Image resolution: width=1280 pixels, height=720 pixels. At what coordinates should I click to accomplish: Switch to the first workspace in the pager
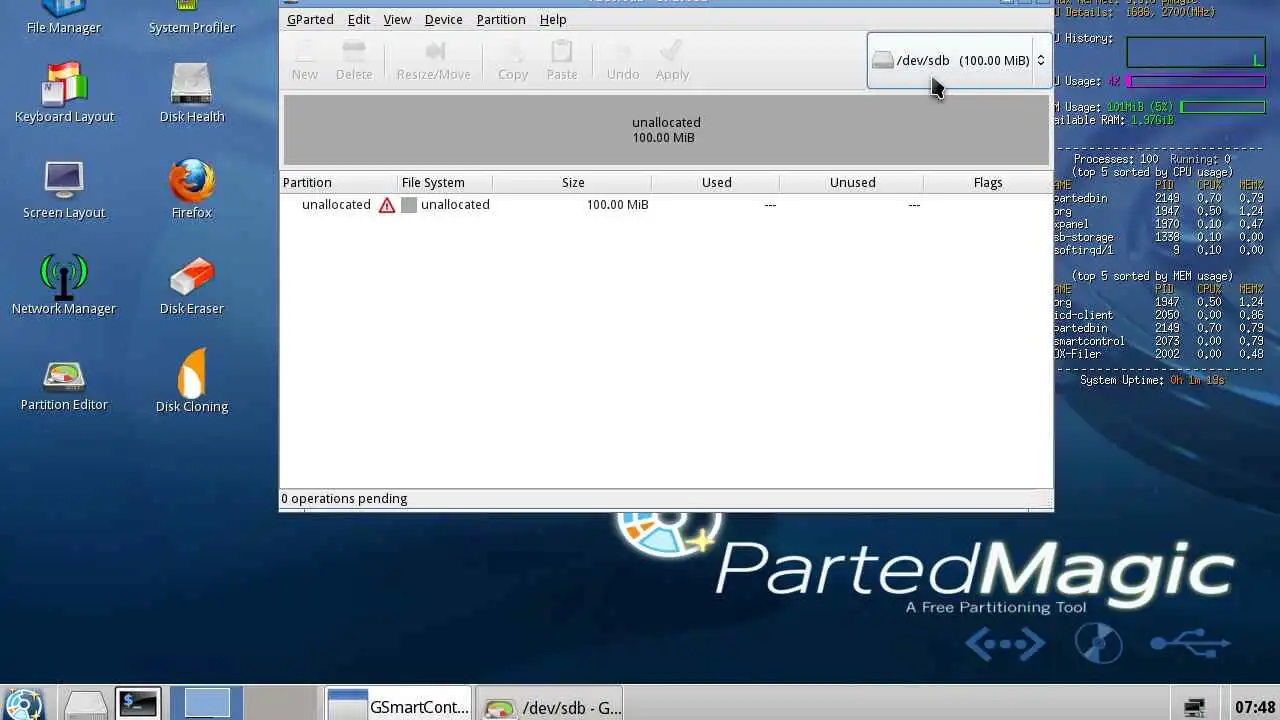coord(207,703)
